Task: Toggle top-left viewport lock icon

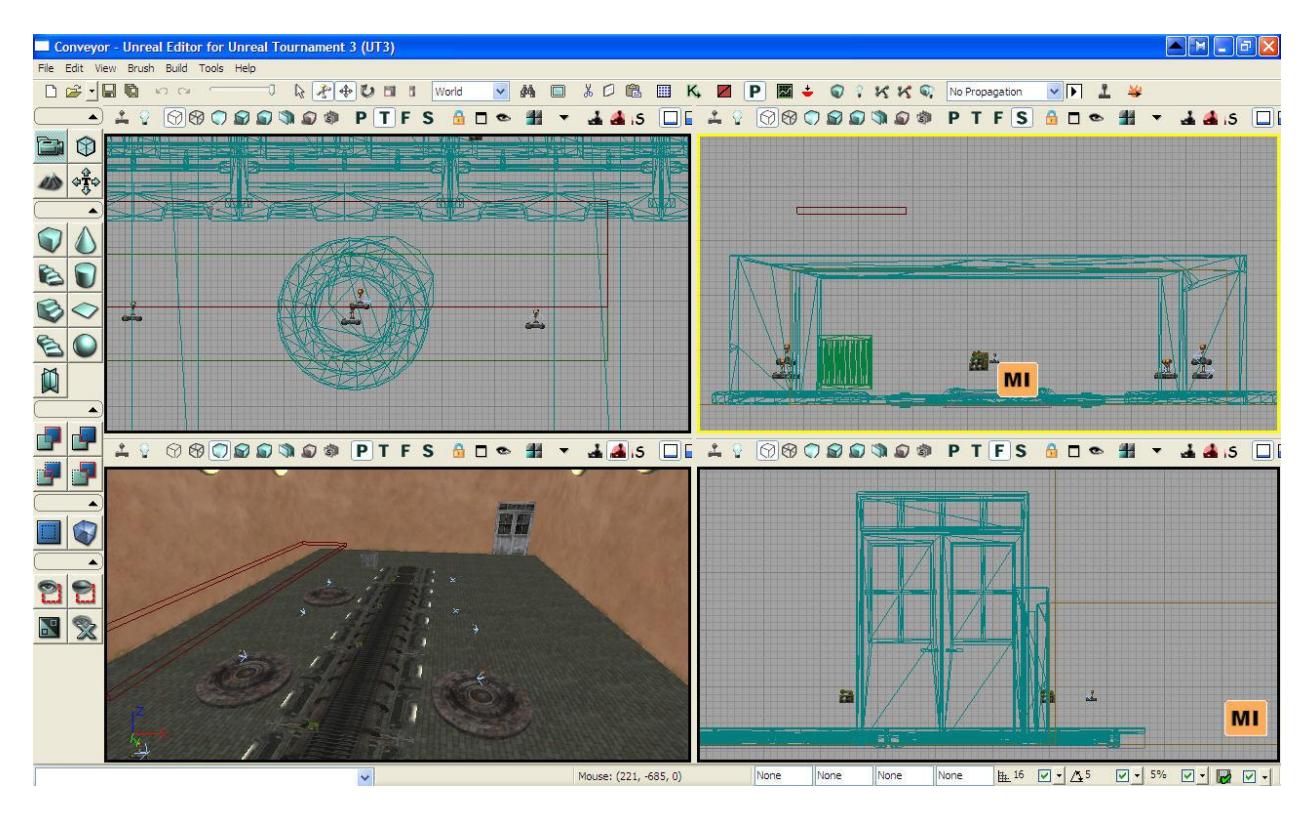Action: click(461, 118)
